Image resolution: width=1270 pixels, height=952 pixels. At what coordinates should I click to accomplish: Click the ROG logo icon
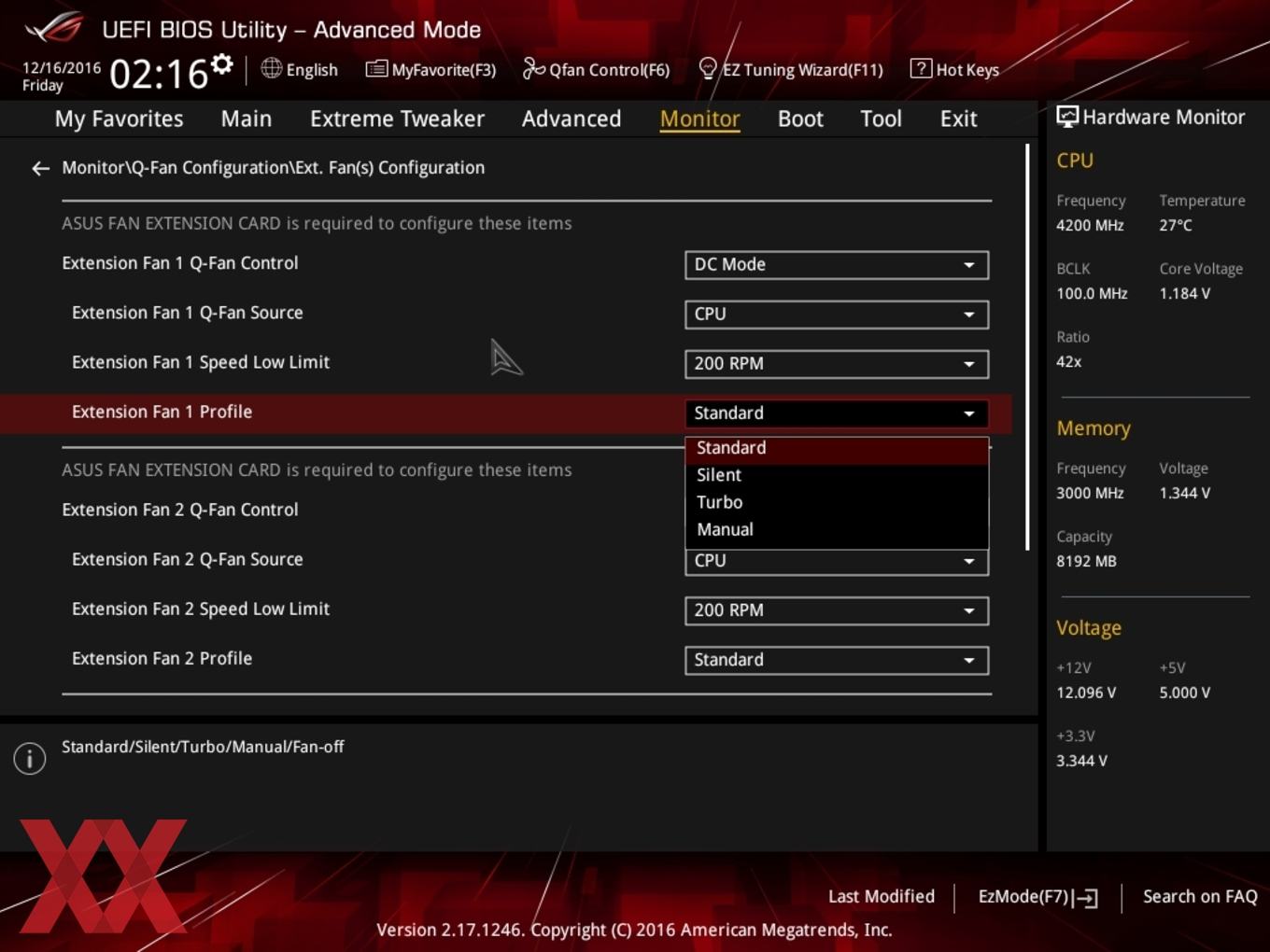pyautogui.click(x=54, y=27)
